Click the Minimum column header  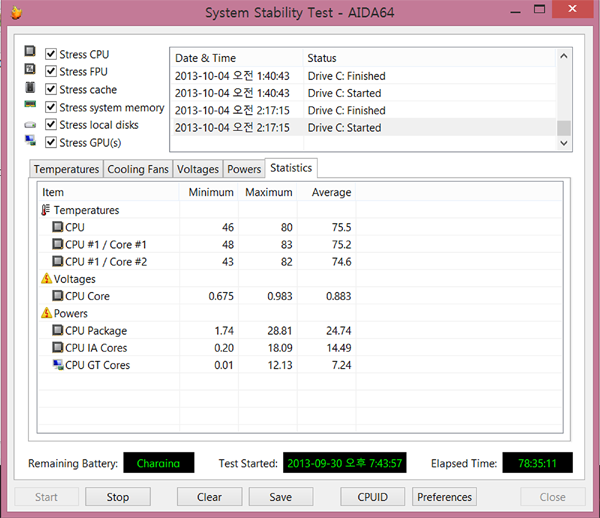point(209,192)
